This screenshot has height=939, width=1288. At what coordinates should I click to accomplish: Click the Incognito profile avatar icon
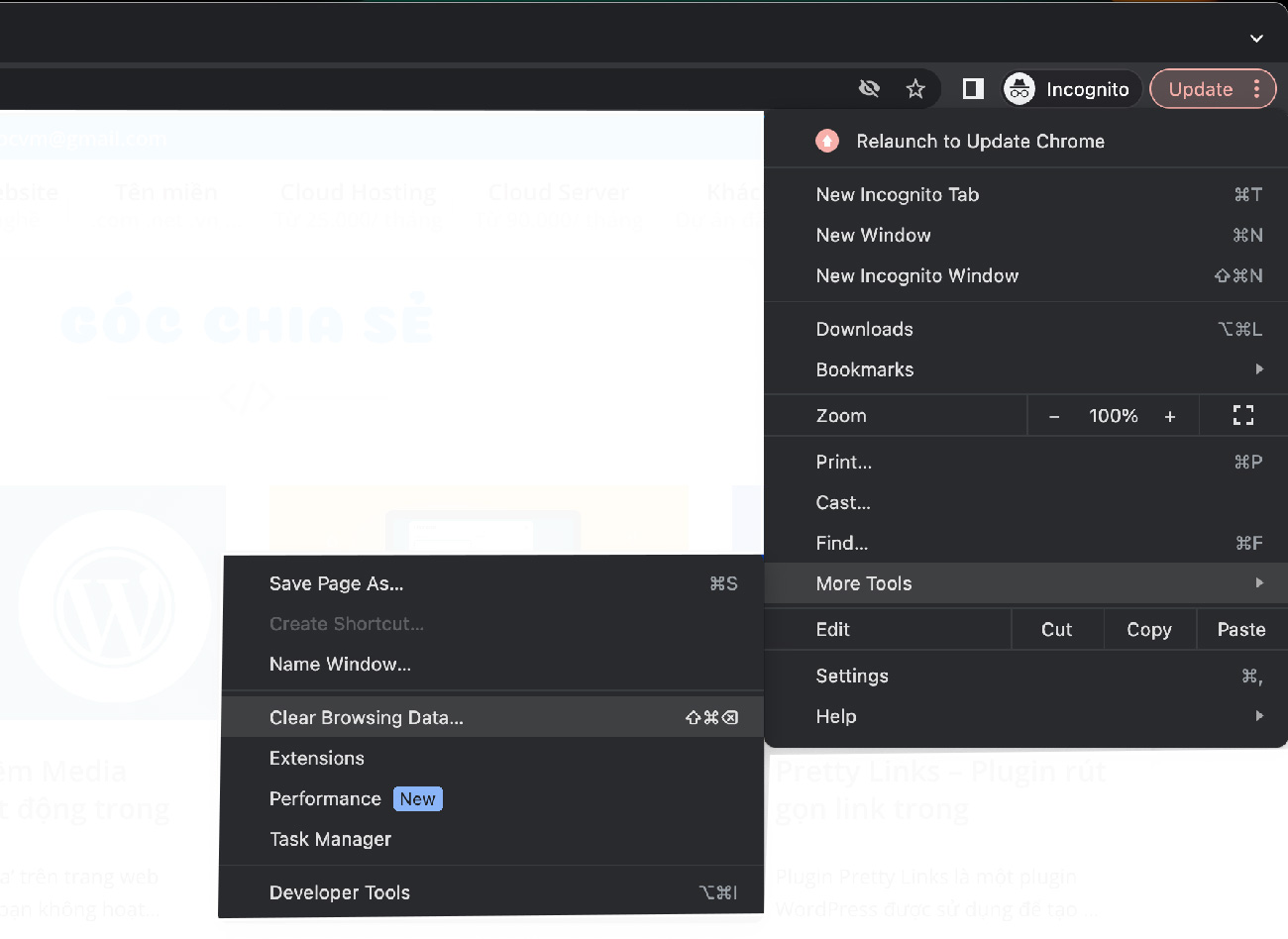coord(1020,89)
